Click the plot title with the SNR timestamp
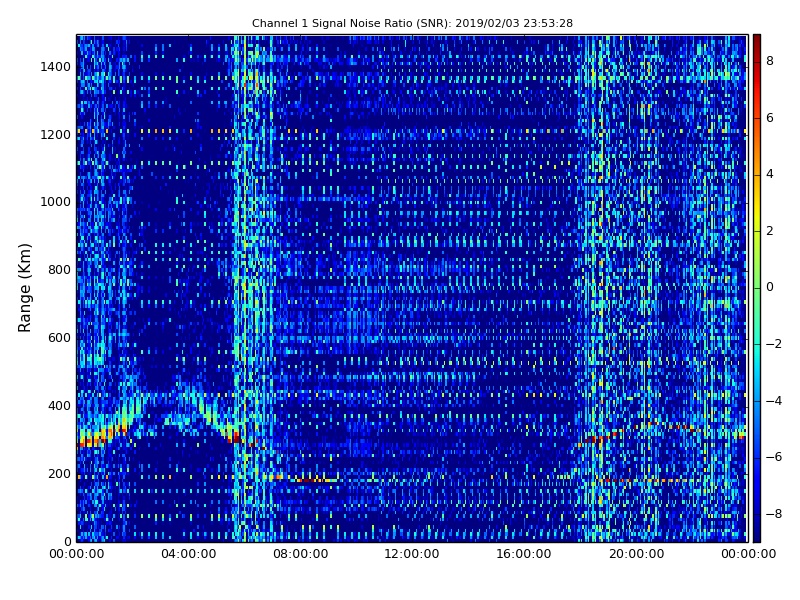This screenshot has height=600, width=800. pos(412,23)
